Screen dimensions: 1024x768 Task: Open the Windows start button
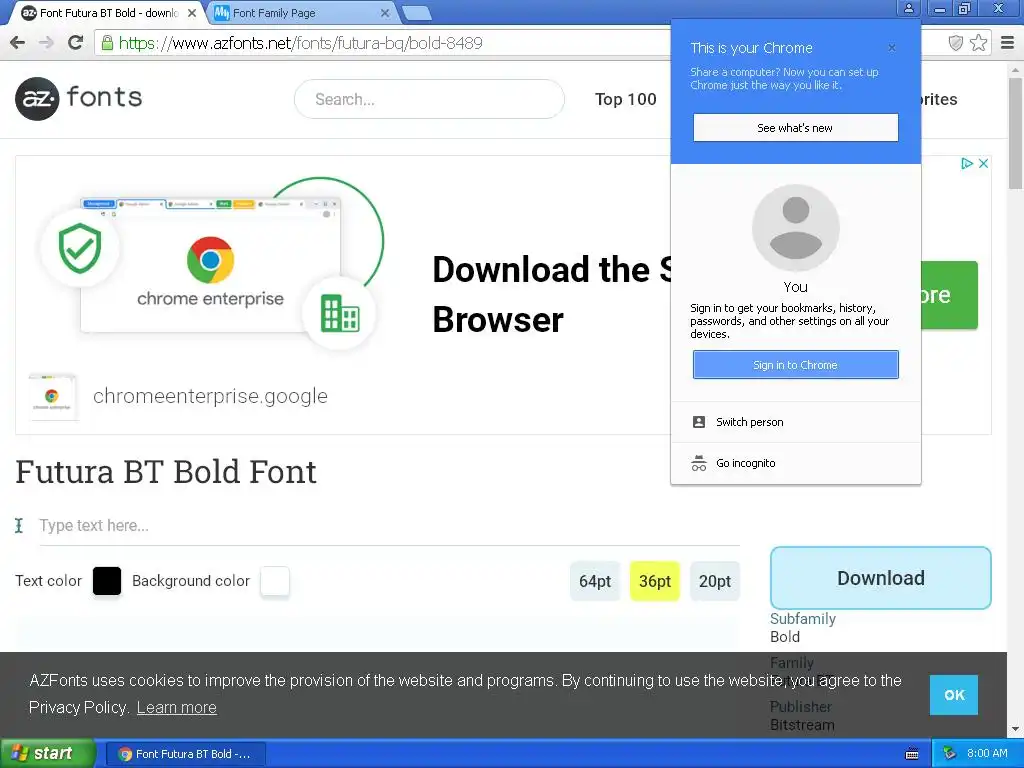click(x=46, y=754)
